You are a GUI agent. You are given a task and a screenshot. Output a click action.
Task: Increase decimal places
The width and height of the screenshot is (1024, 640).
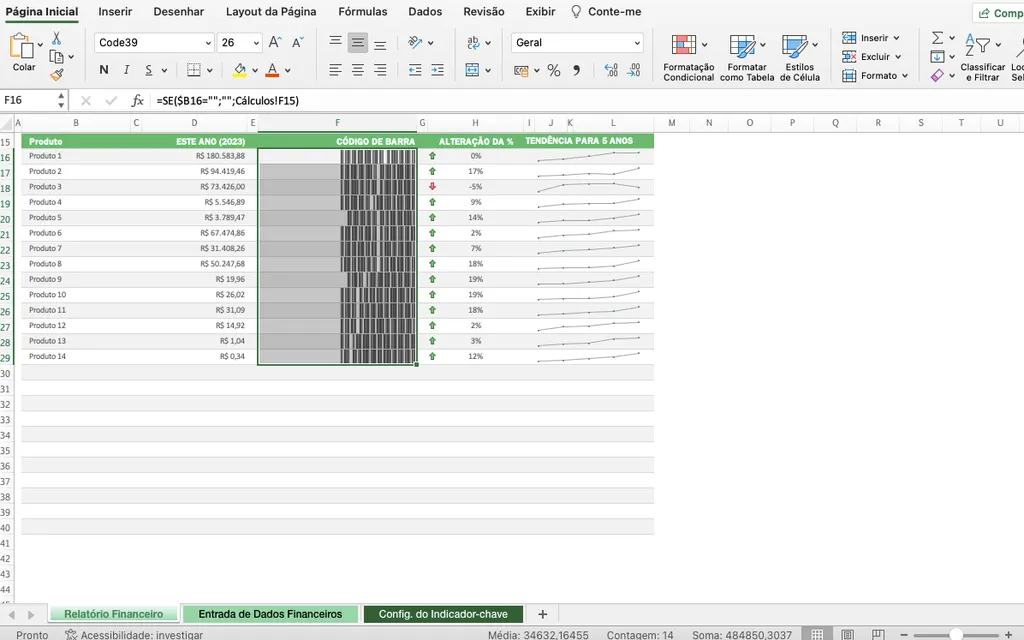click(x=611, y=71)
